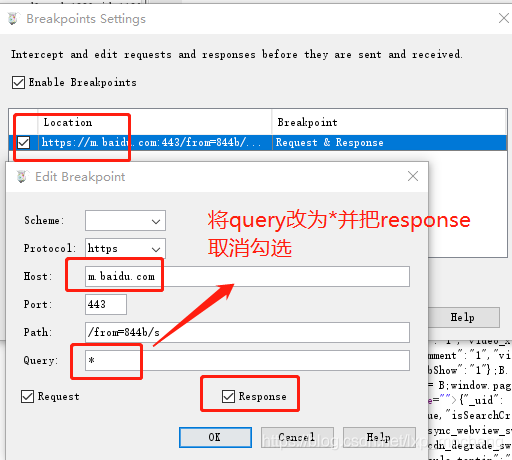
Task: Untick the Response checkbox in Edit Breakpoint
Action: tap(228, 396)
